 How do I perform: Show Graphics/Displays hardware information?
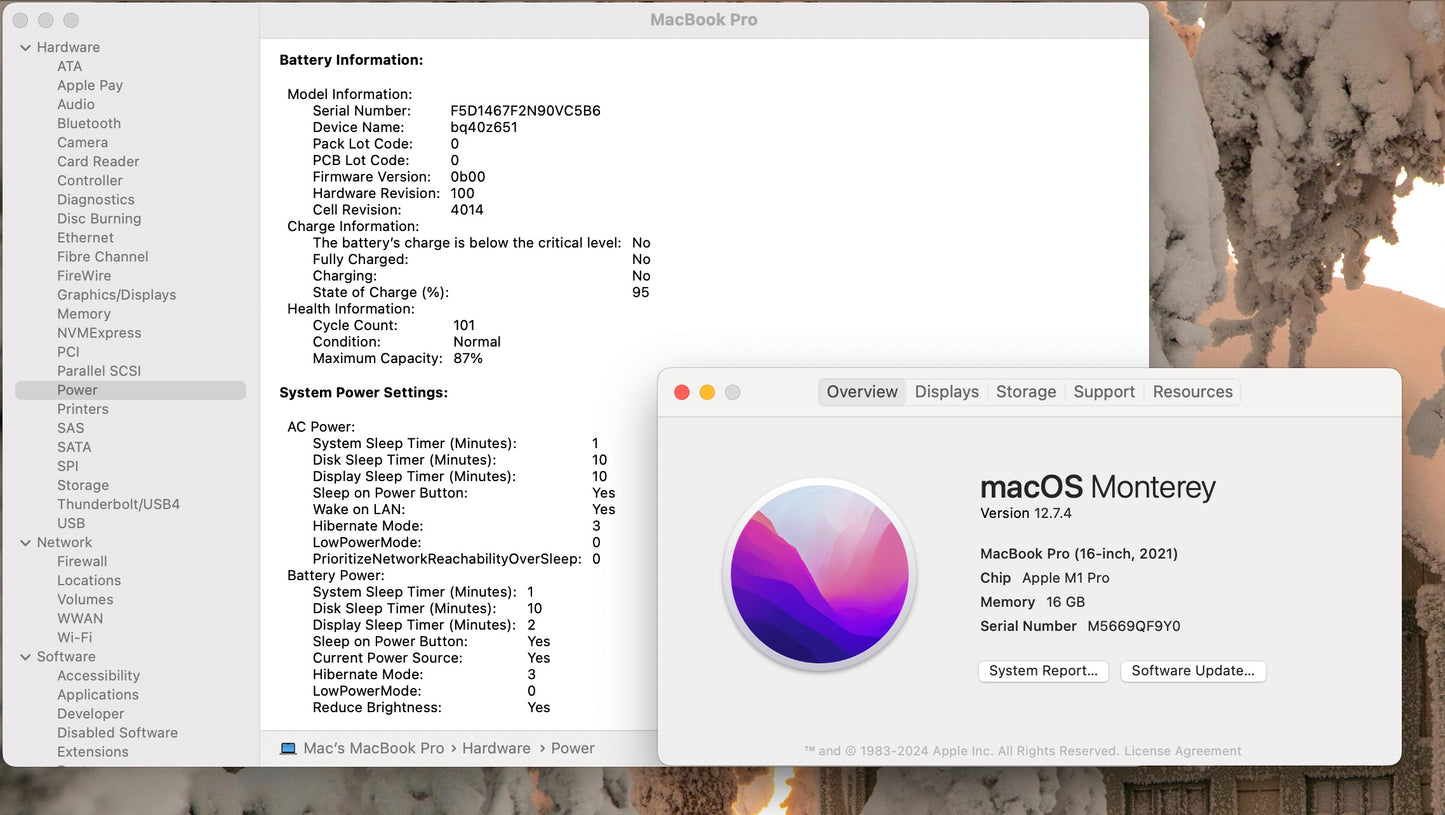[x=116, y=295]
